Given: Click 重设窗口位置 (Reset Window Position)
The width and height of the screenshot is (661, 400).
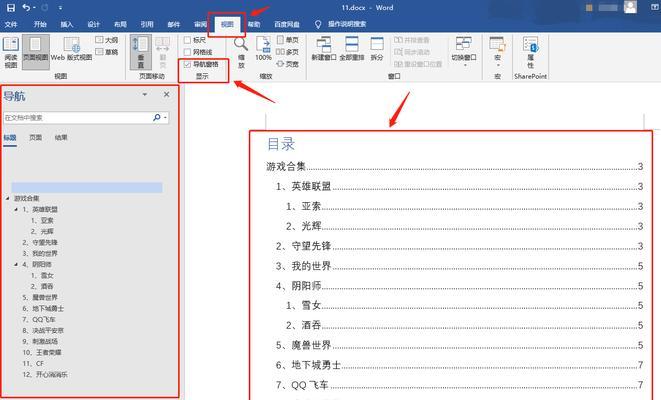Looking at the screenshot, I should pos(418,64).
